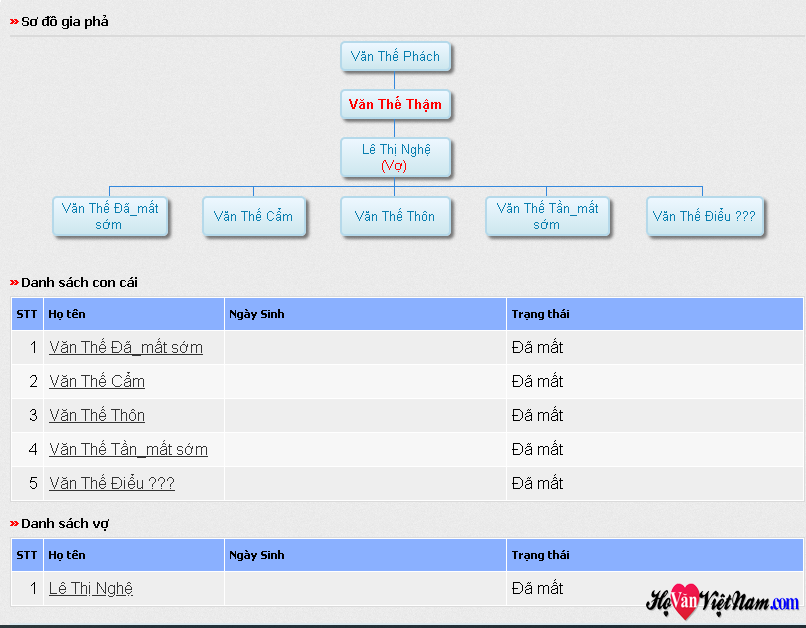This screenshot has height=628, width=806.
Task: Follow Văn Thế Cẩm link in children list
Action: pos(97,382)
